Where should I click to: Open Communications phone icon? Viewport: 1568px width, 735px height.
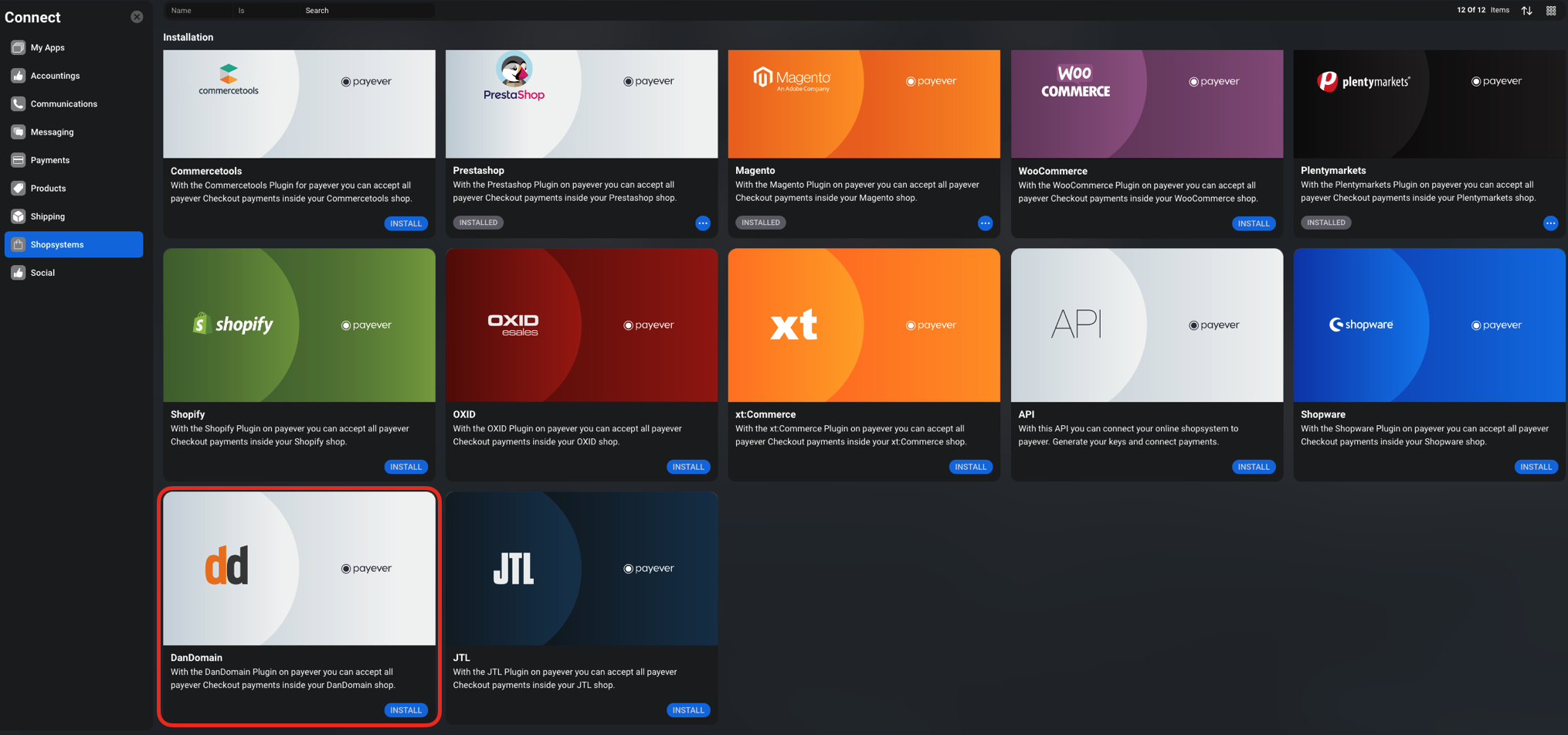[x=18, y=104]
